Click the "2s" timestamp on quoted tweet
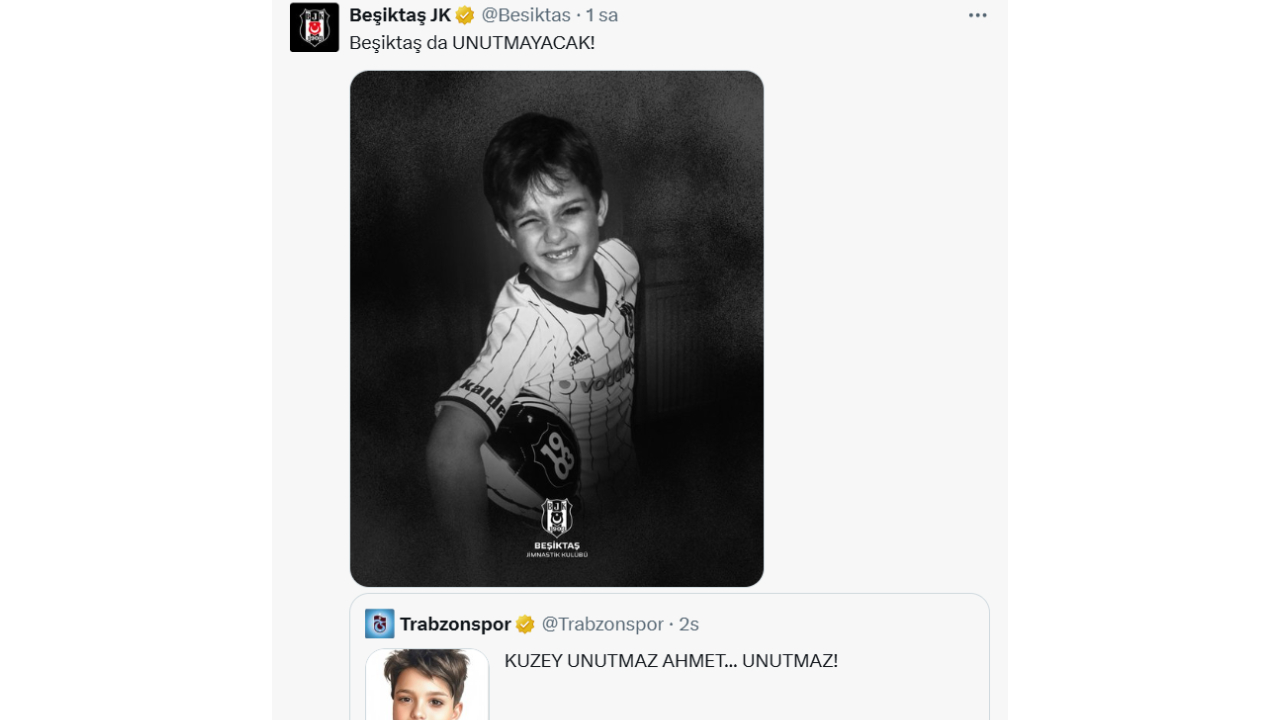The height and width of the screenshot is (720, 1280). point(689,624)
